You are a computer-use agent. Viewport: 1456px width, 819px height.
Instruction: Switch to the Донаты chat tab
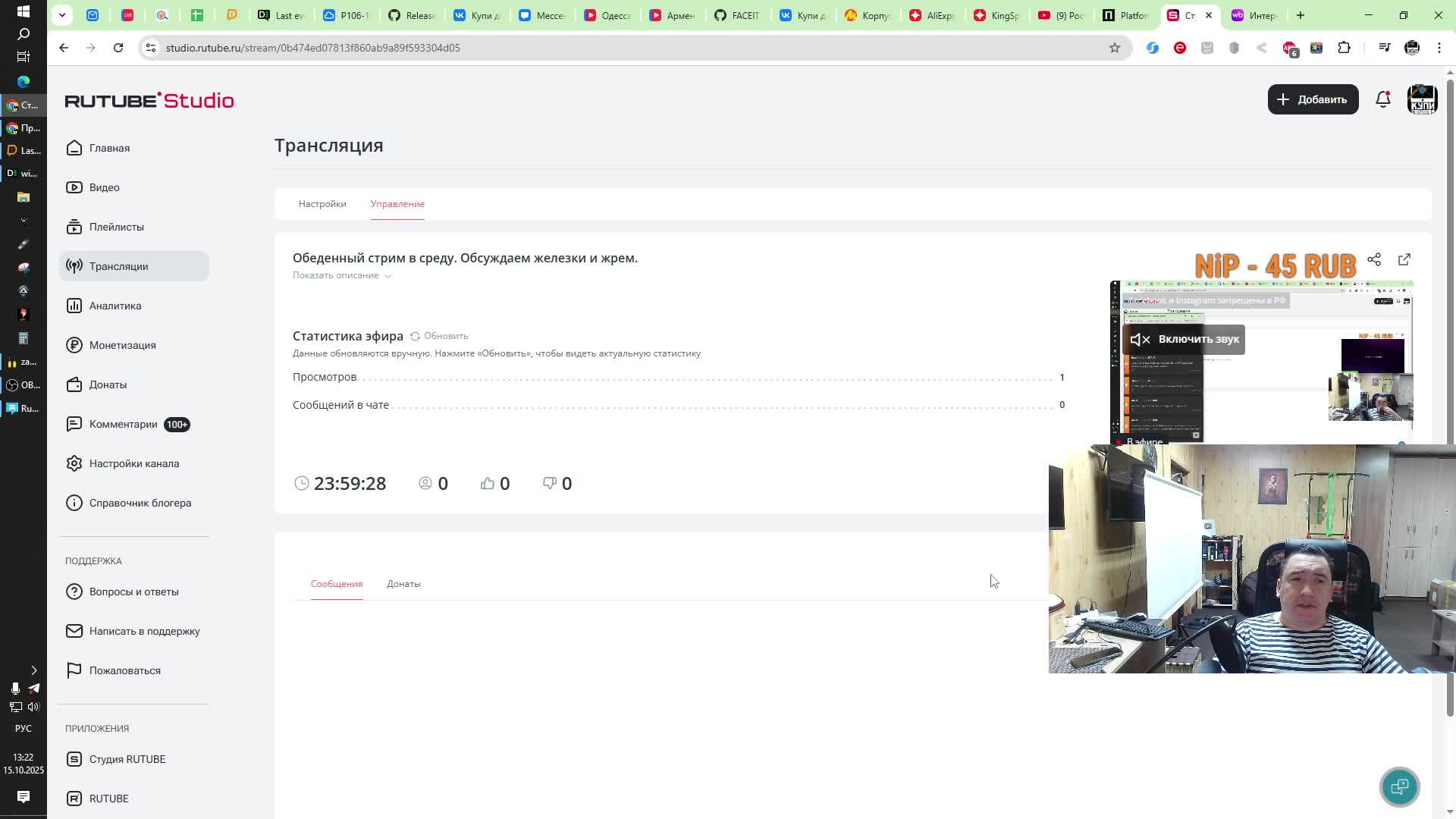coord(403,584)
